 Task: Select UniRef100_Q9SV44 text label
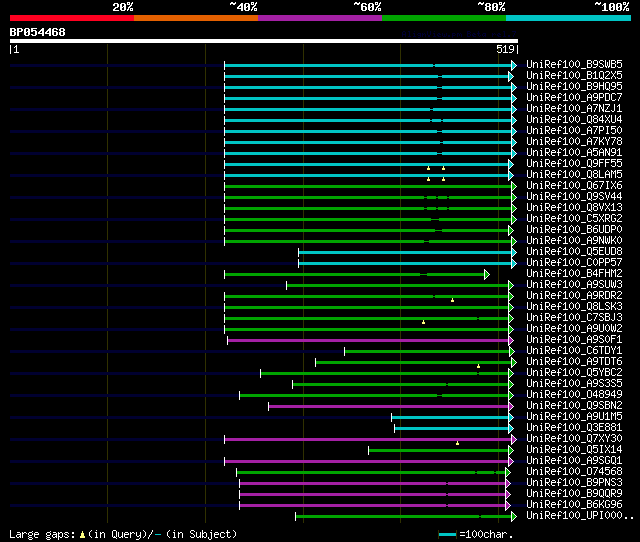coord(574,197)
